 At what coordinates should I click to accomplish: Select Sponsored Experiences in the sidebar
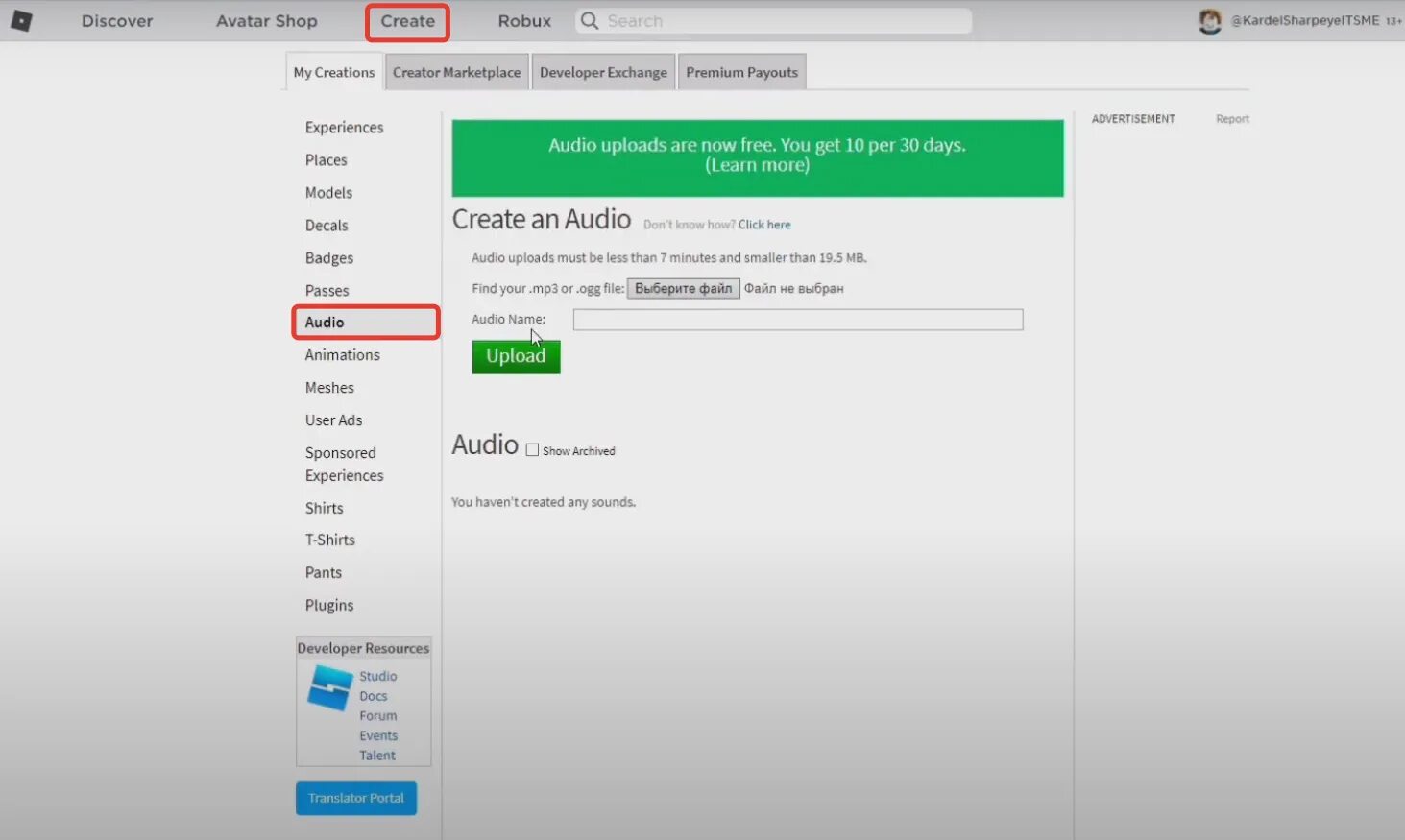pos(344,465)
